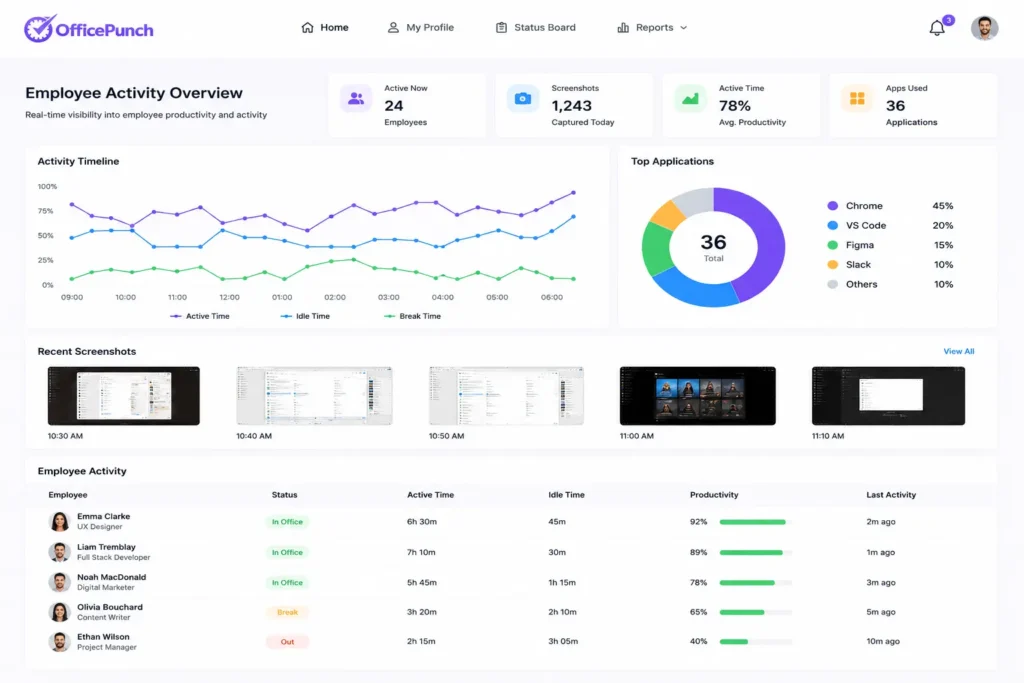
Task: Select the Chrome purple legend swatch
Action: (832, 206)
